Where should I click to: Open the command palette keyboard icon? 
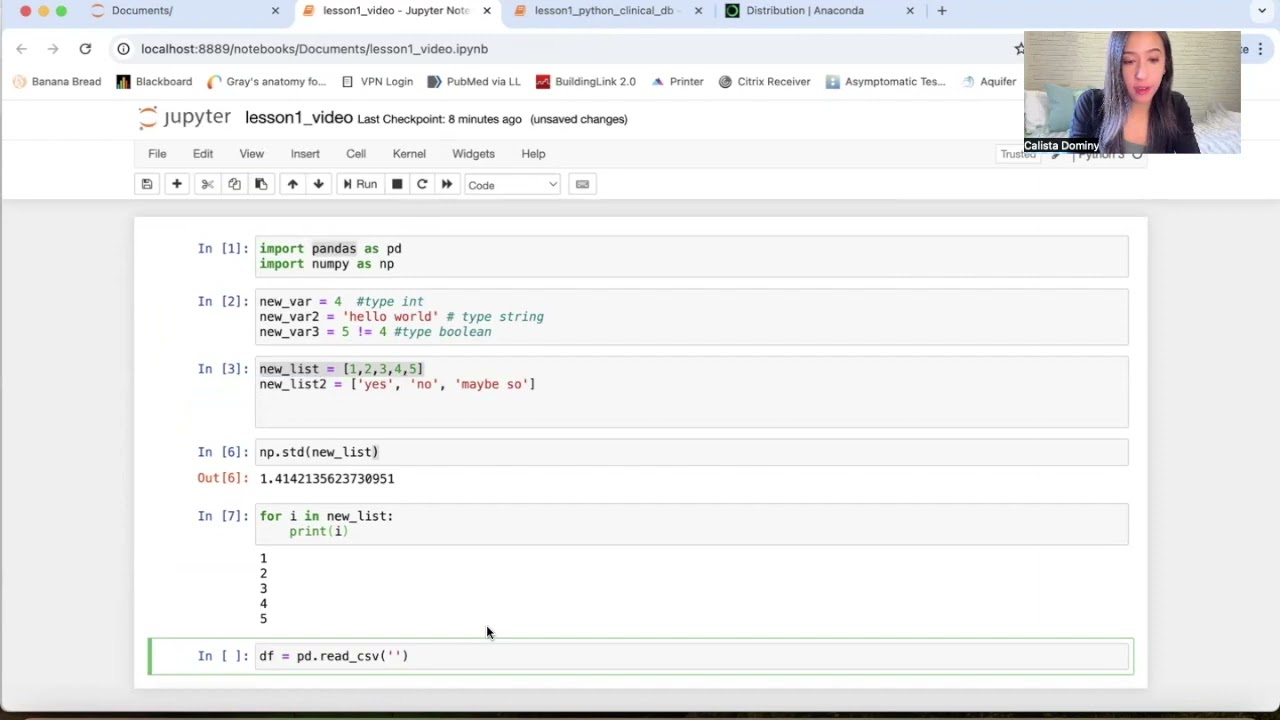click(582, 184)
